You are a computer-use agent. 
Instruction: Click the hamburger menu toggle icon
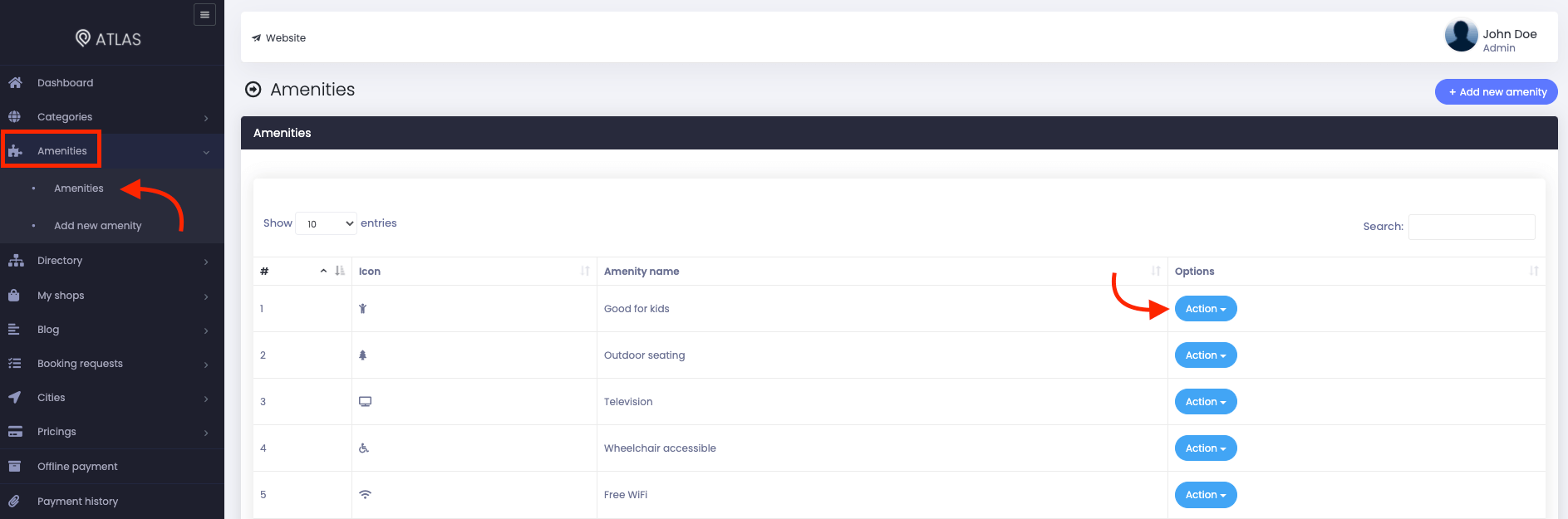coord(204,15)
